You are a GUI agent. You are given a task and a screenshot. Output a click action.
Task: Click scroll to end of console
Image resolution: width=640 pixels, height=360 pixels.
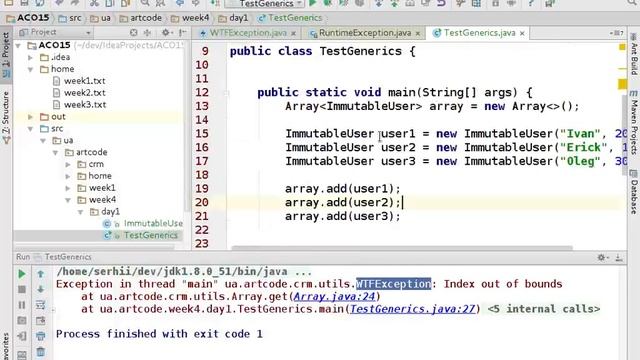pyautogui.click(x=40, y=321)
